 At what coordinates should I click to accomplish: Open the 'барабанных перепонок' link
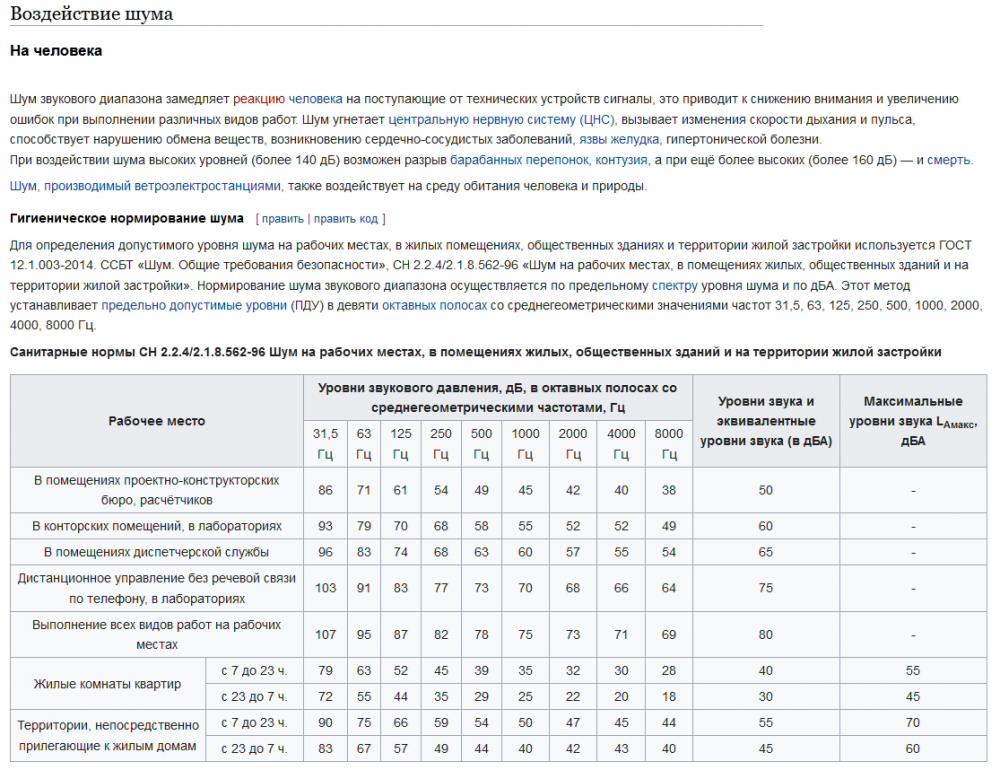[x=520, y=159]
